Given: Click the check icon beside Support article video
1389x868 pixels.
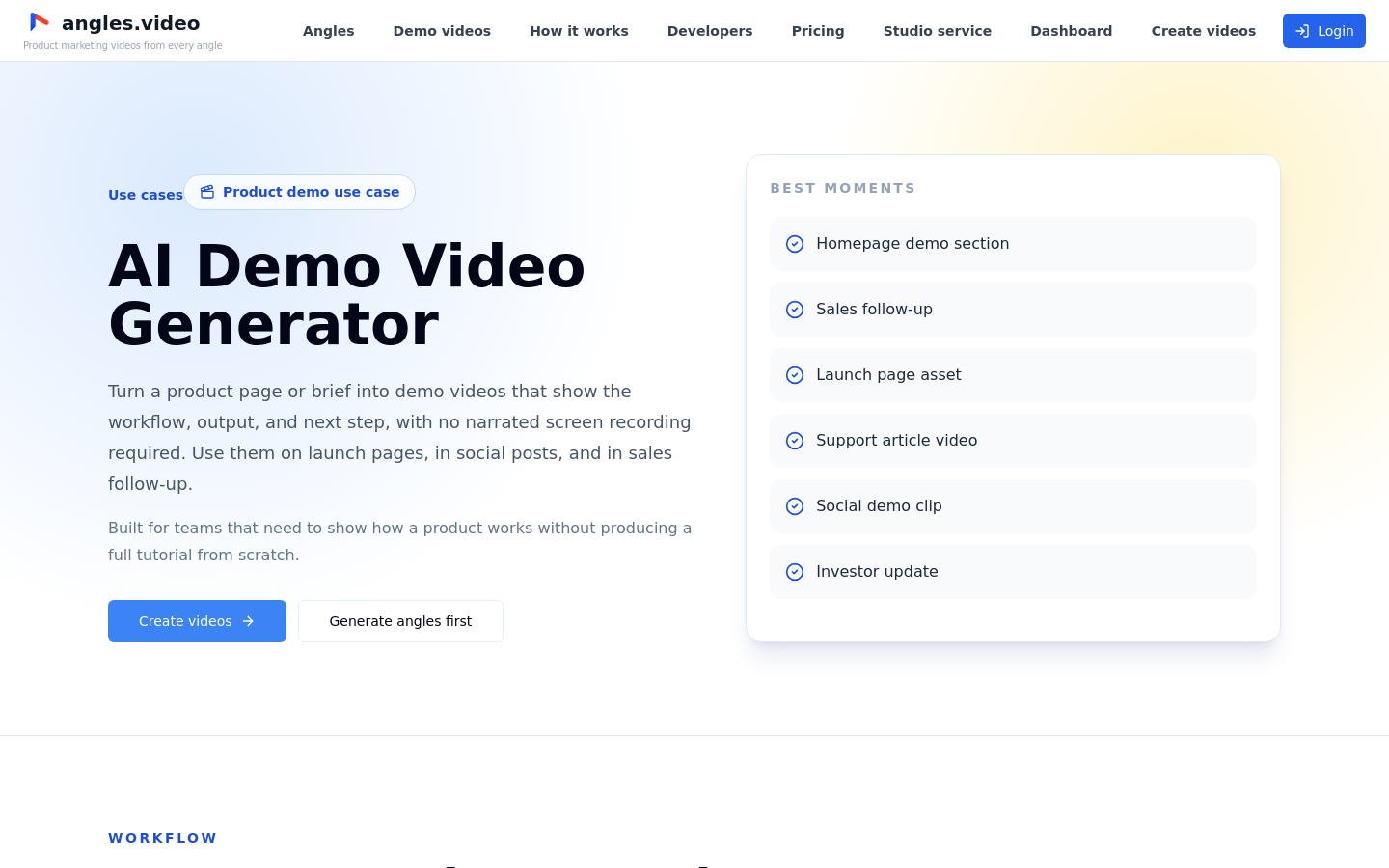Looking at the screenshot, I should click(x=795, y=441).
